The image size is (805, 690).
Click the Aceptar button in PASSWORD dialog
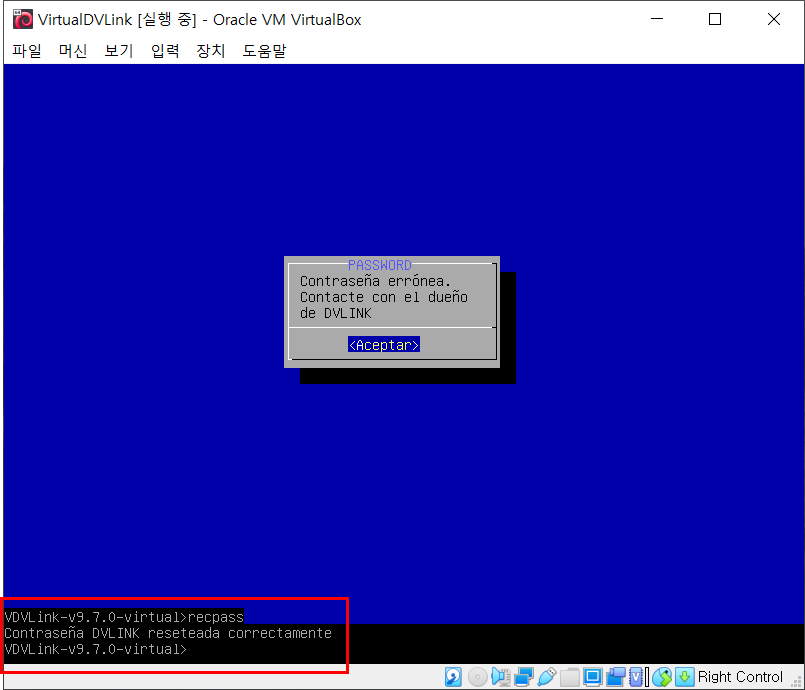coord(384,344)
